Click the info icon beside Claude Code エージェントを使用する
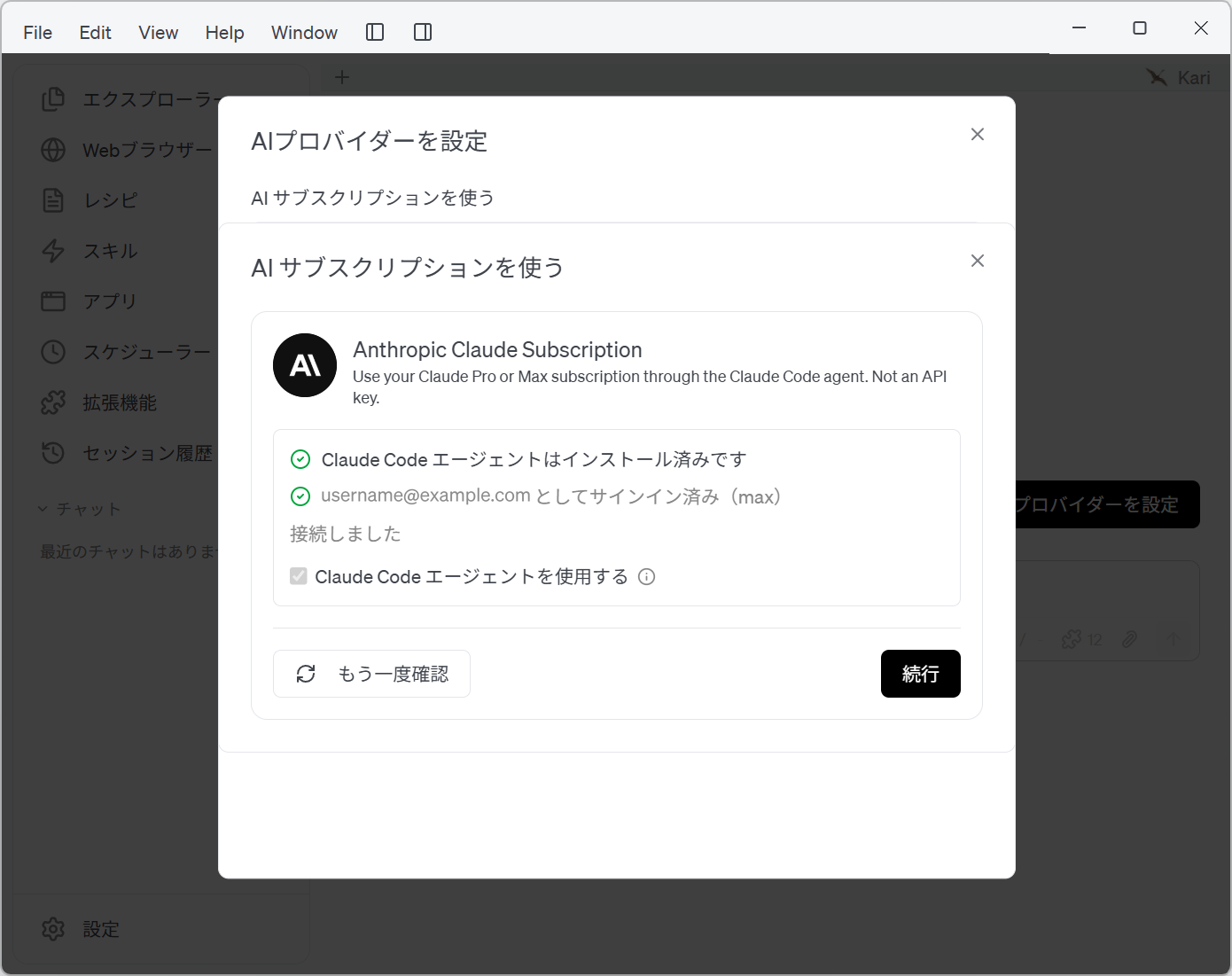This screenshot has height=976, width=1232. [x=647, y=577]
